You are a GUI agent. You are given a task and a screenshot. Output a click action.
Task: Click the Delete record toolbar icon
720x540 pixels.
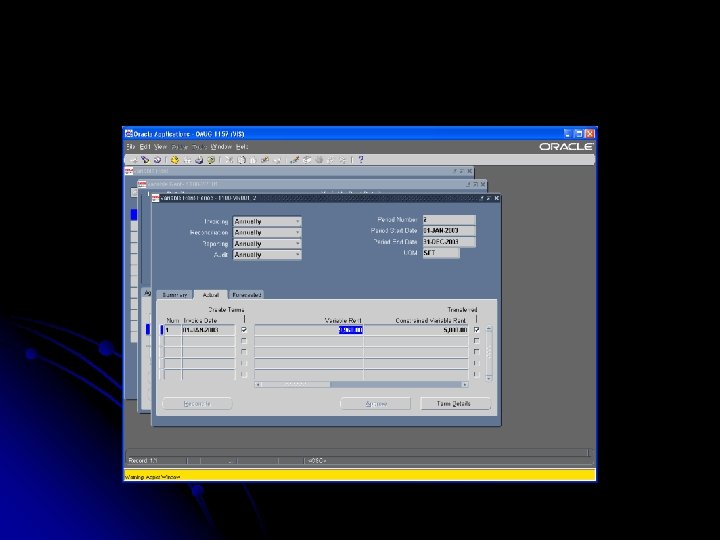pyautogui.click(x=277, y=160)
